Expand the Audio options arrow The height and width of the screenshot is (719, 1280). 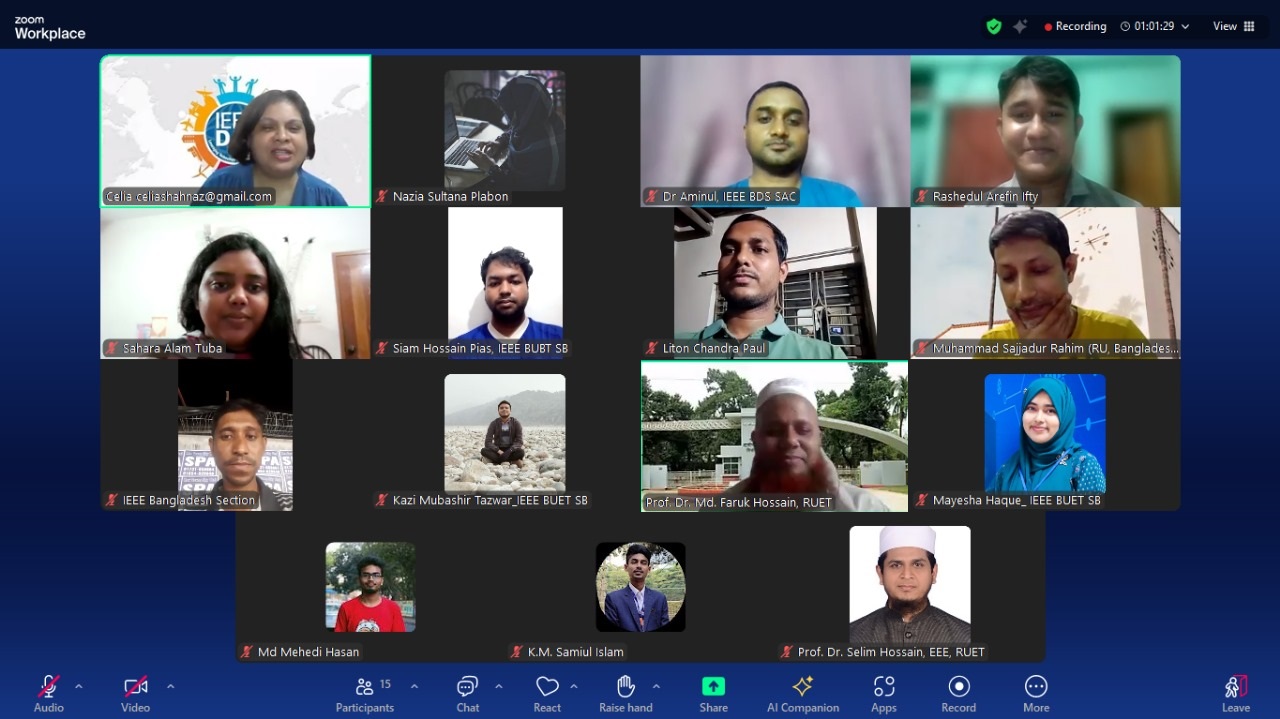tap(79, 686)
